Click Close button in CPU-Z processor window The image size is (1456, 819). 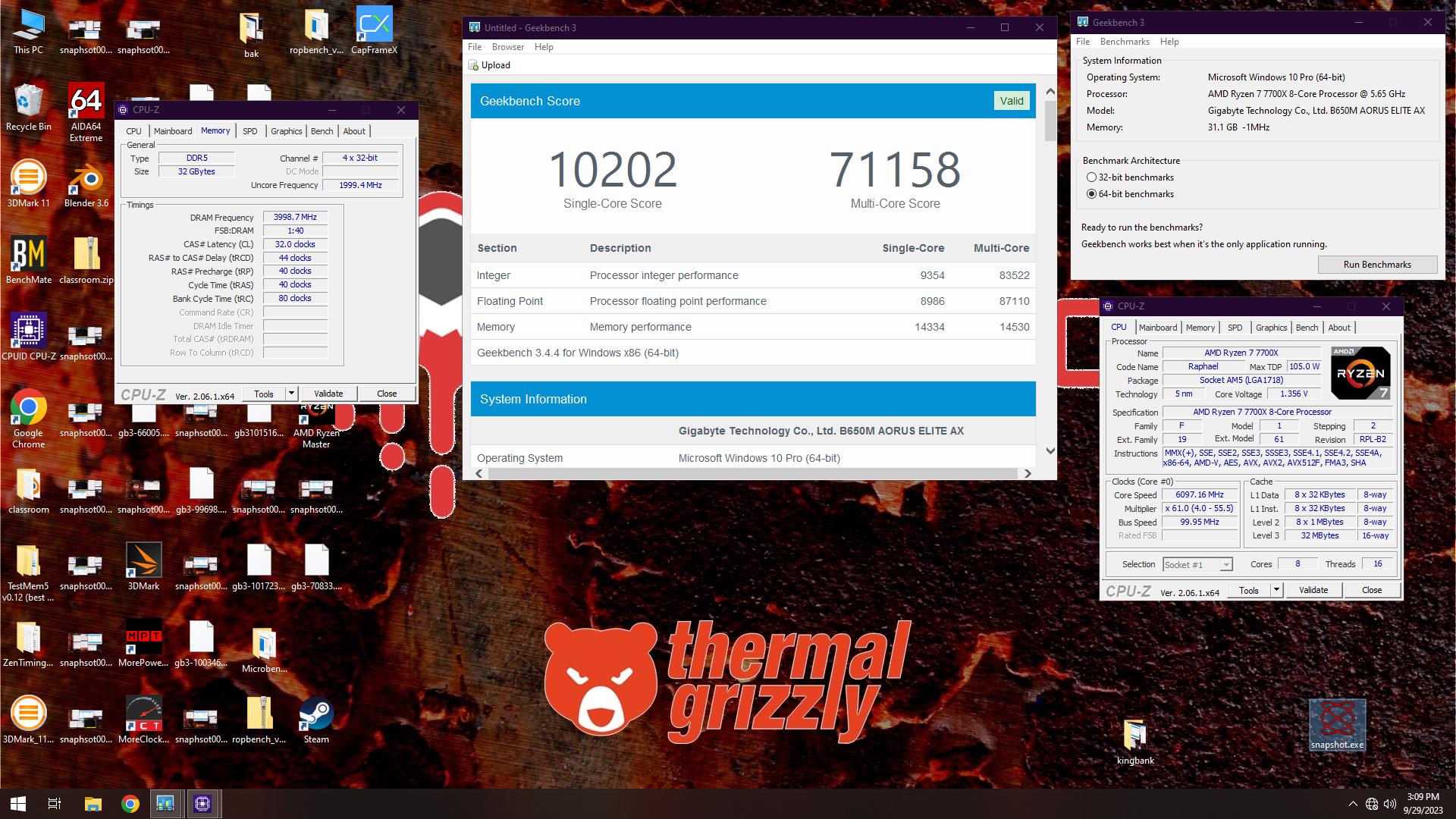[x=1372, y=589]
